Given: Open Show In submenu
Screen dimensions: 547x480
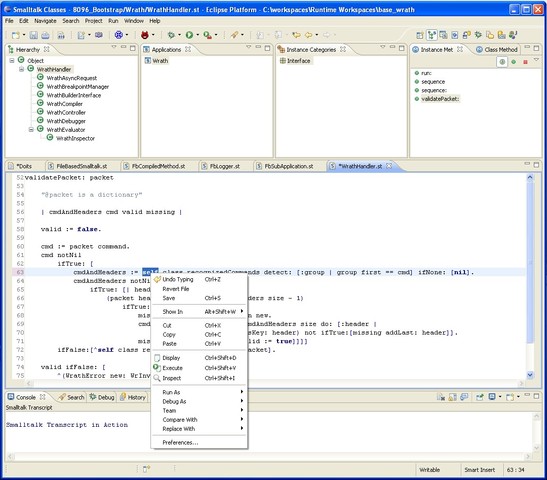Looking at the screenshot, I should tap(199, 312).
